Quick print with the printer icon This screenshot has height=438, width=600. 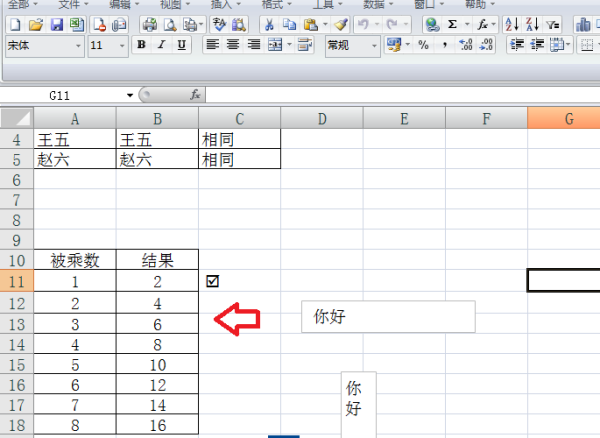[150, 25]
